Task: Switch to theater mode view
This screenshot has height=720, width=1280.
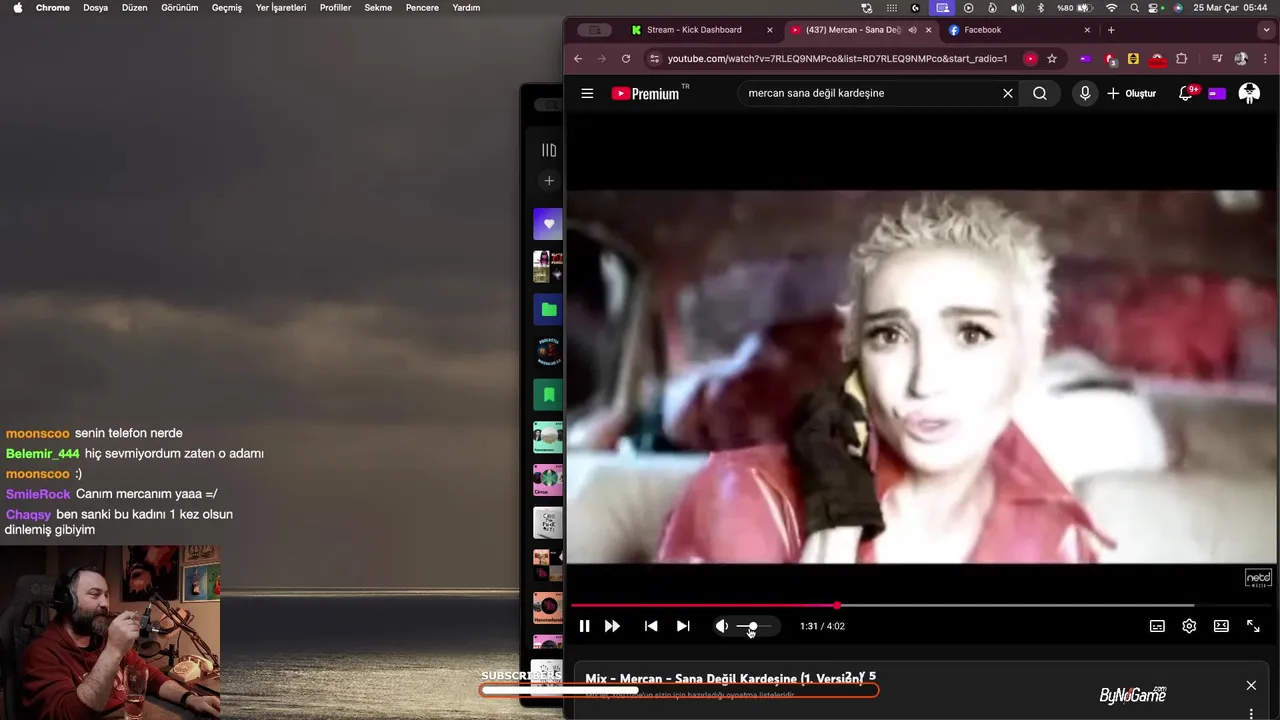Action: 1221,626
